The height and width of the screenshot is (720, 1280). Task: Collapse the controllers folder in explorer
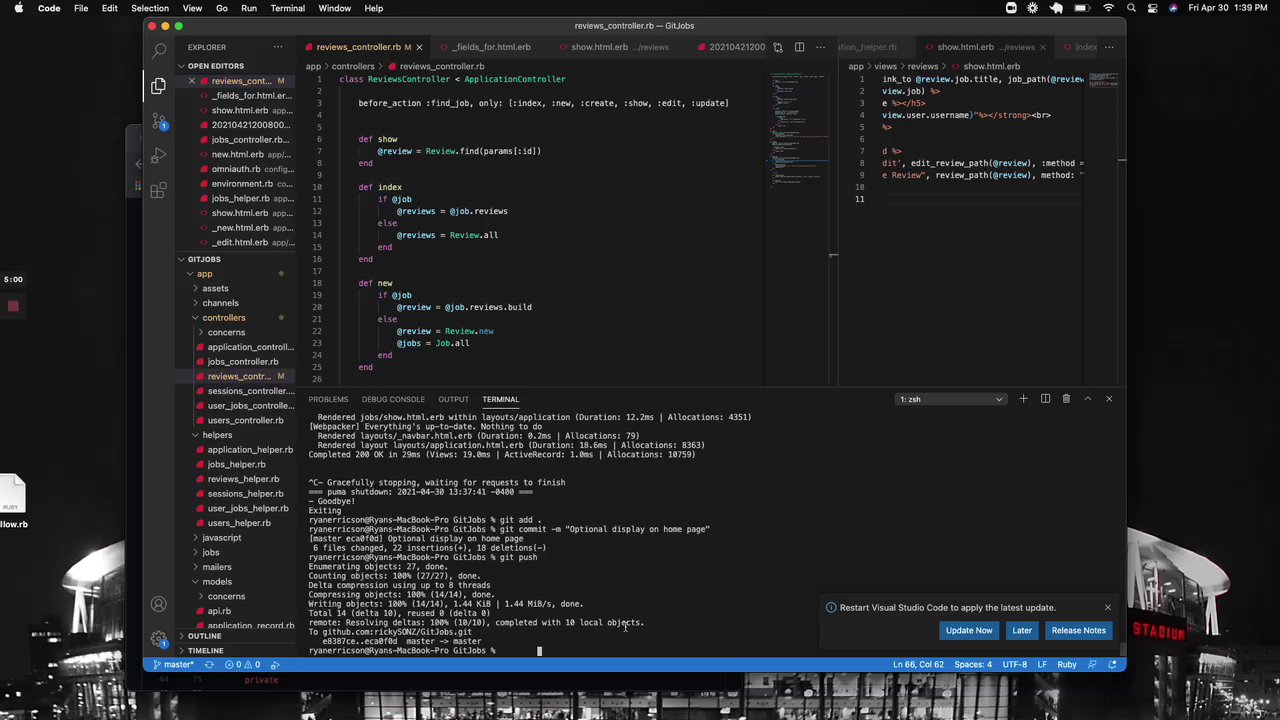click(x=223, y=318)
